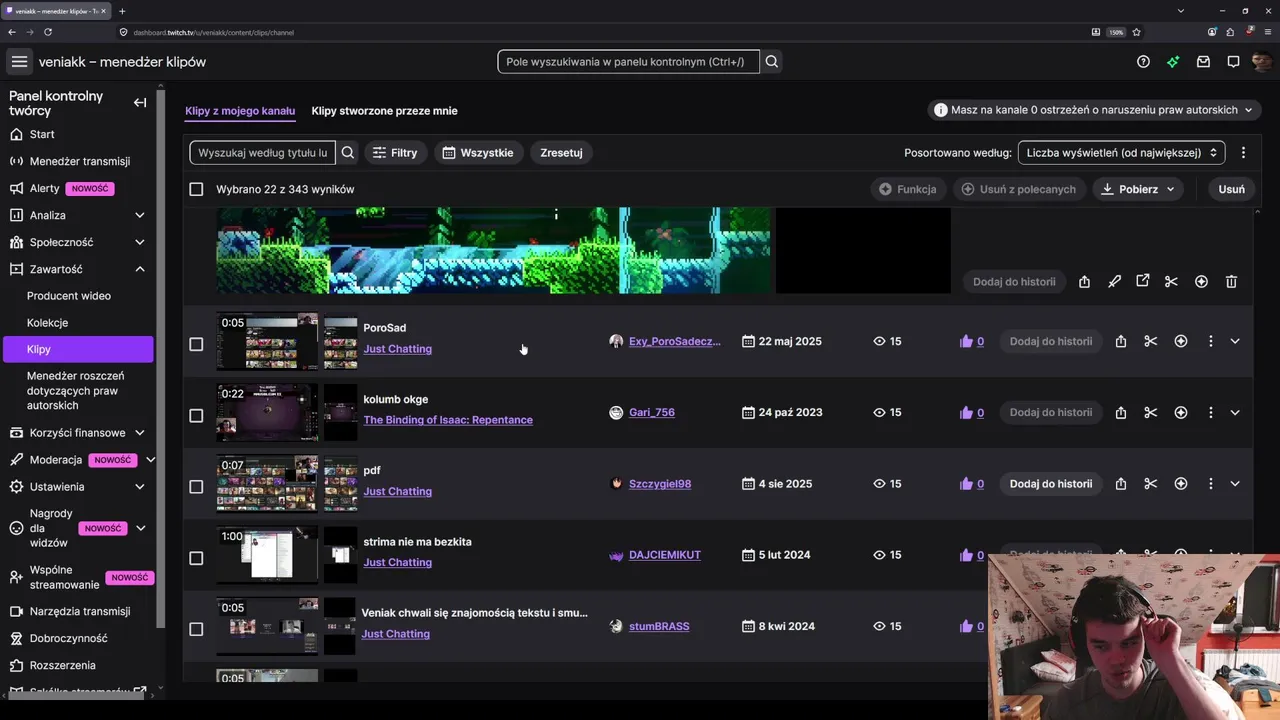Open the whispers chat bubble icon
Viewport: 1280px width, 720px height.
point(1233,62)
